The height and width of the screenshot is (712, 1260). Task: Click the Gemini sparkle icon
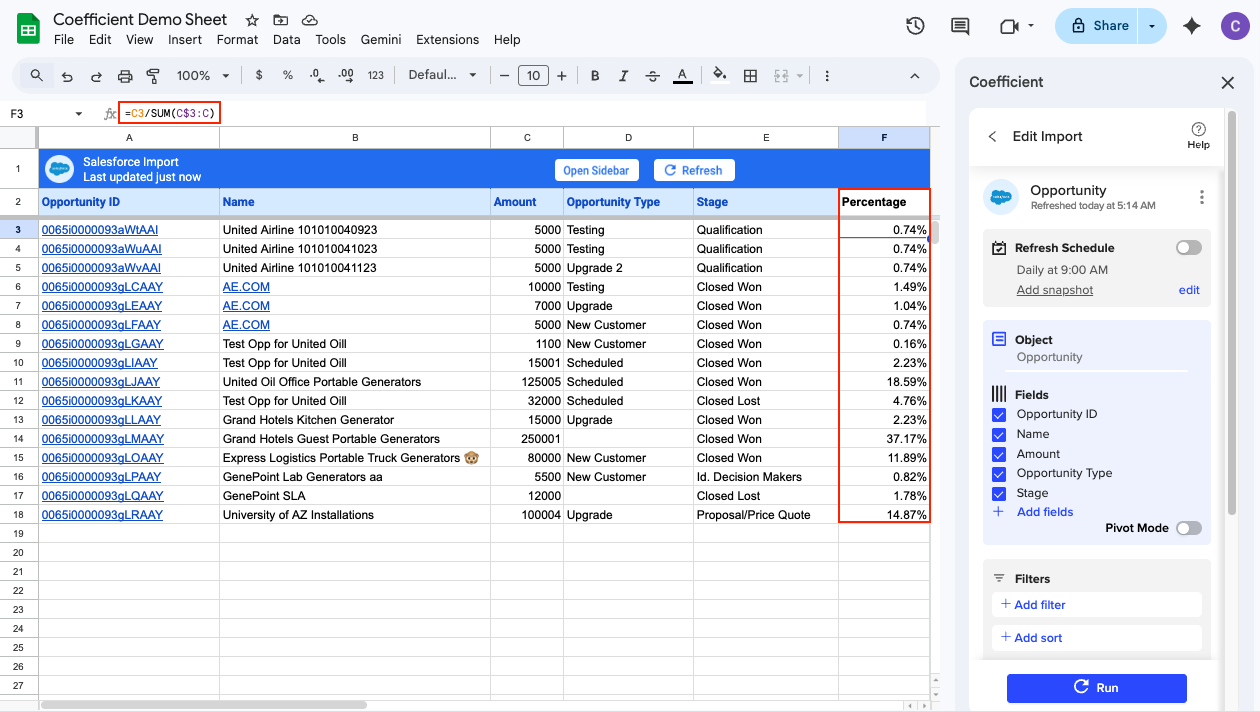(1191, 27)
